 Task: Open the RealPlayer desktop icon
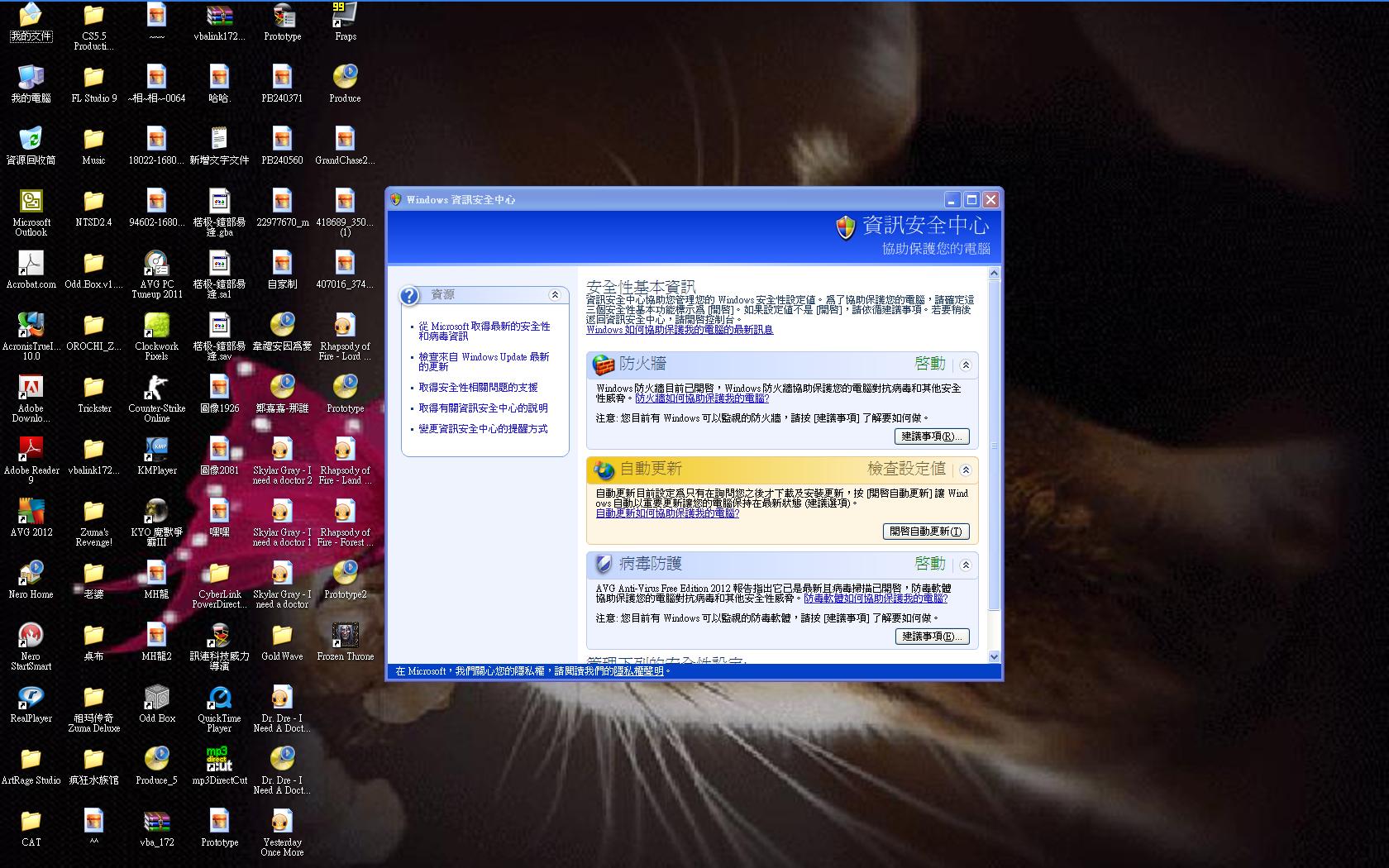pos(31,703)
